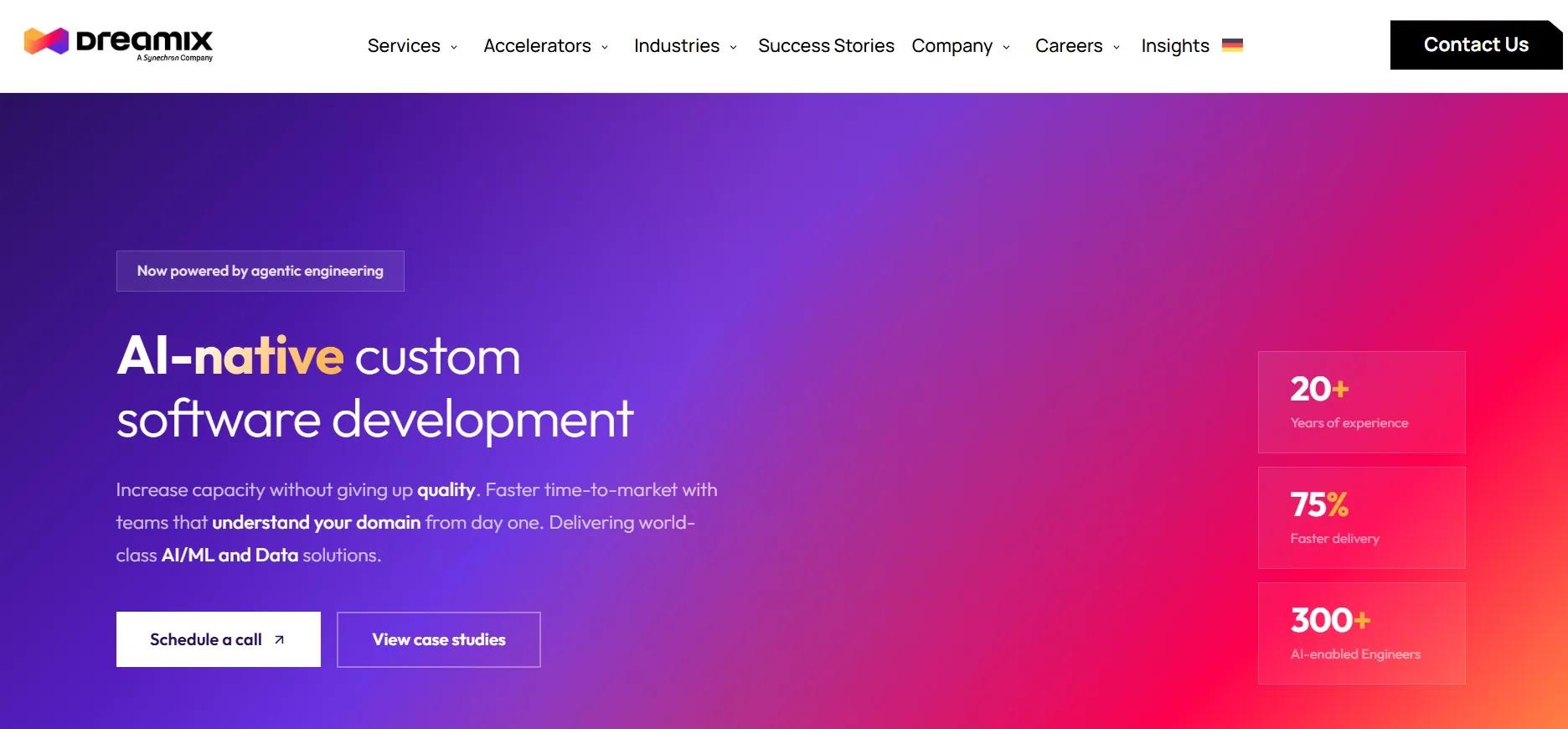Open the Industries menu
Viewport: 1568px width, 729px height.
[677, 45]
